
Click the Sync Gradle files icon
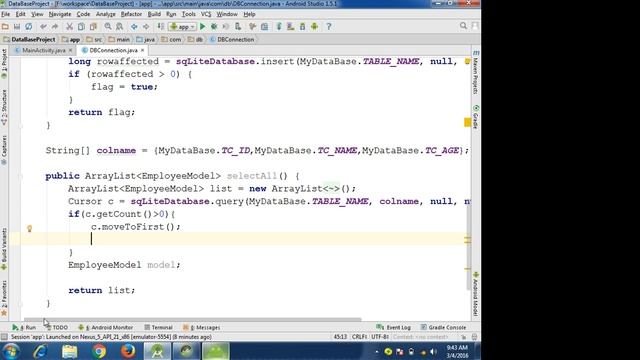(279, 27)
